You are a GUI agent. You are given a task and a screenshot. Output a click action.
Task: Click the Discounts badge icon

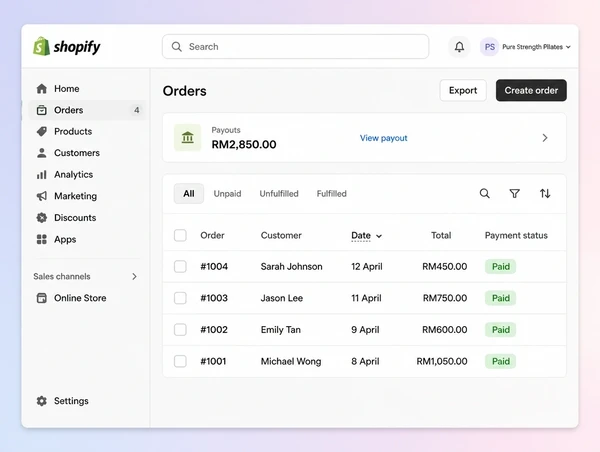pos(42,218)
